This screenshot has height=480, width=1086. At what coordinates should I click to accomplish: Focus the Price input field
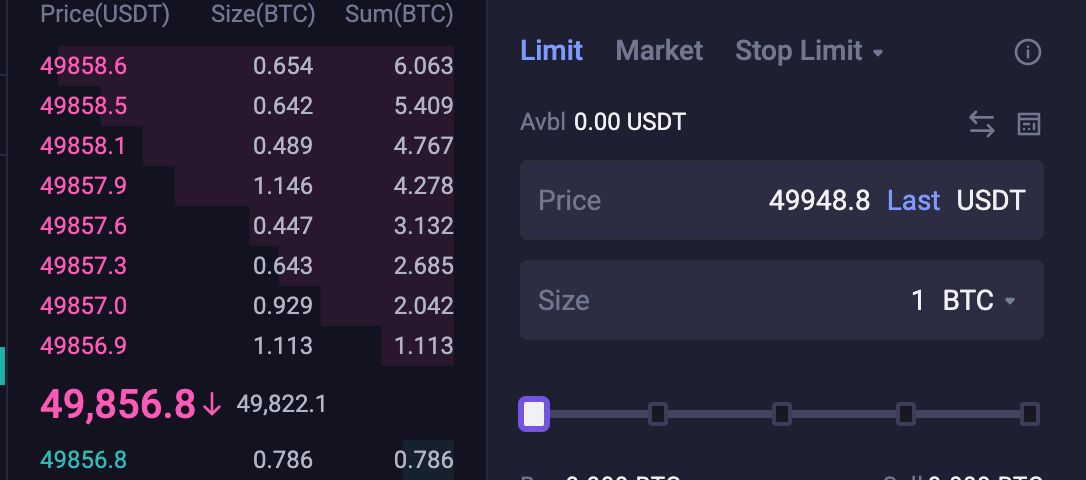781,200
